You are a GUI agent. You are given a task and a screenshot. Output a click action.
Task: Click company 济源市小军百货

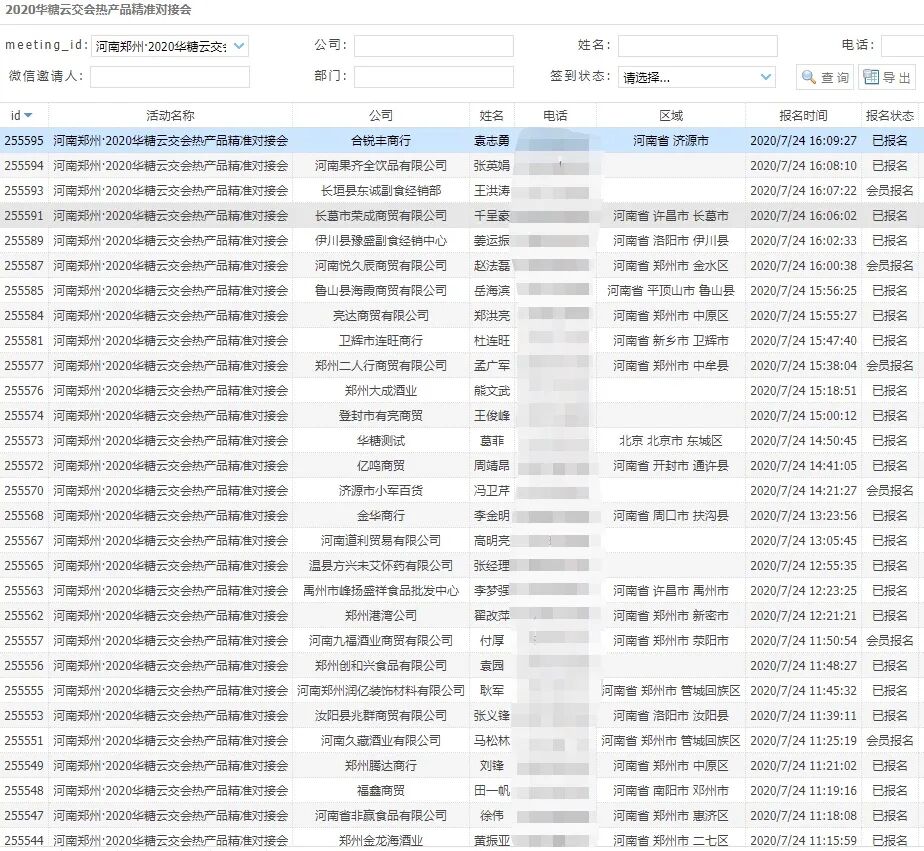[x=381, y=490]
